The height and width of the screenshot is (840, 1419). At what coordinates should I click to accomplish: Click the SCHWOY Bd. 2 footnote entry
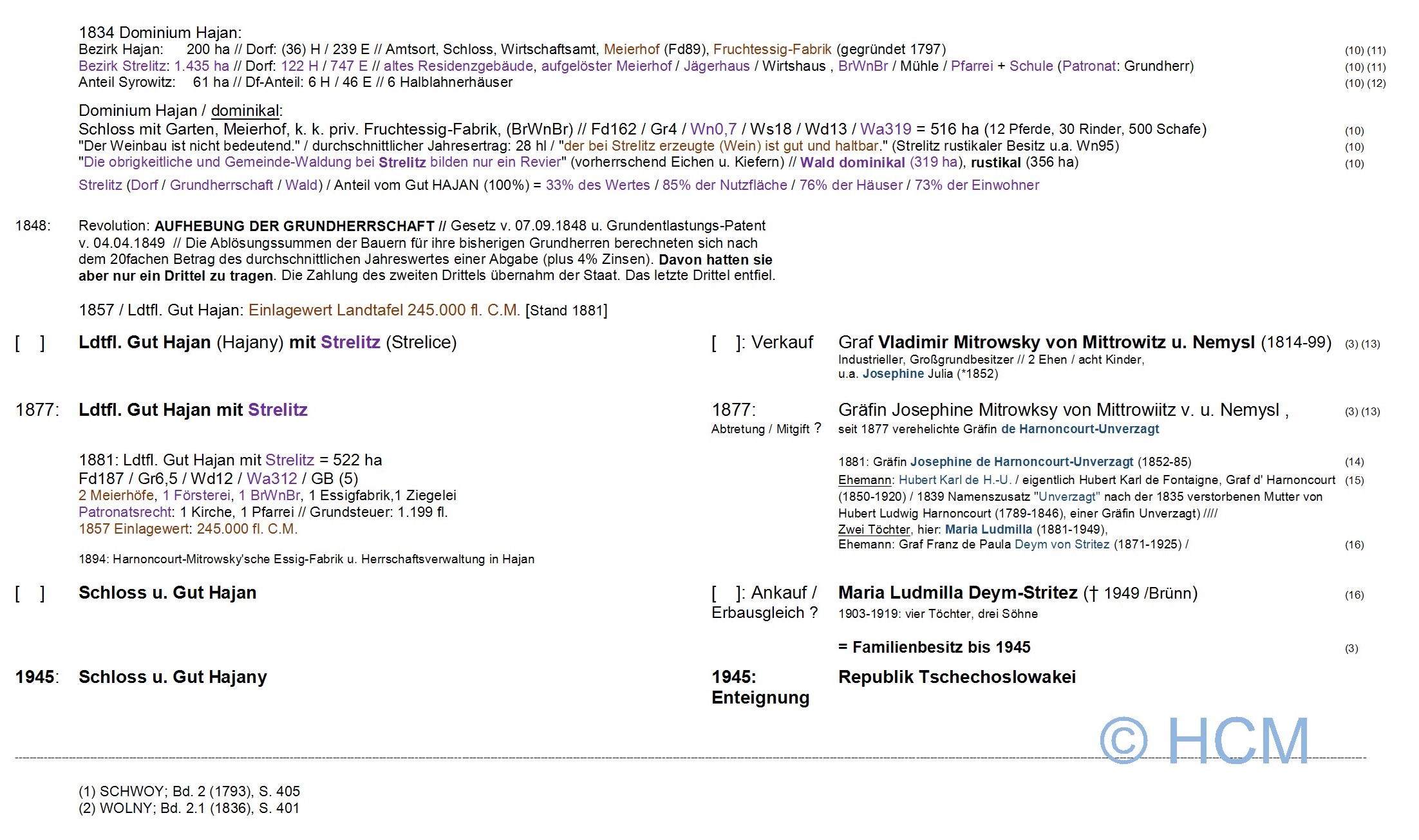coord(189,792)
